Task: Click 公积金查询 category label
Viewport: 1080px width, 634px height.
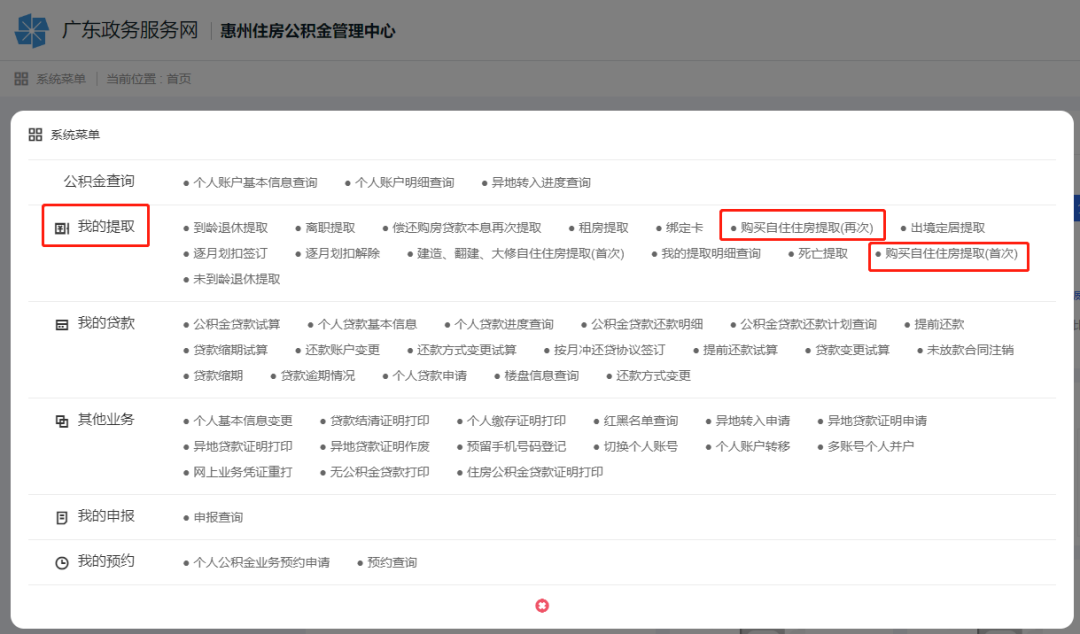Action: point(99,181)
